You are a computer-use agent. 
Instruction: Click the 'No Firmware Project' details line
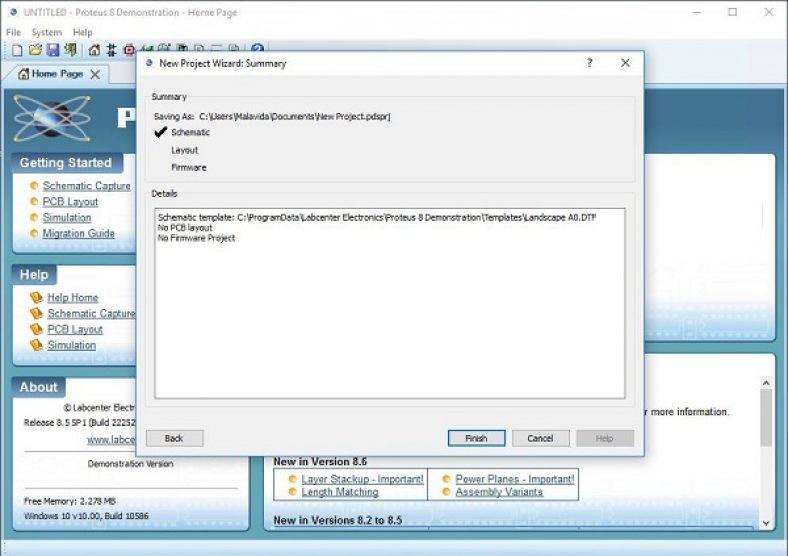tap(196, 238)
